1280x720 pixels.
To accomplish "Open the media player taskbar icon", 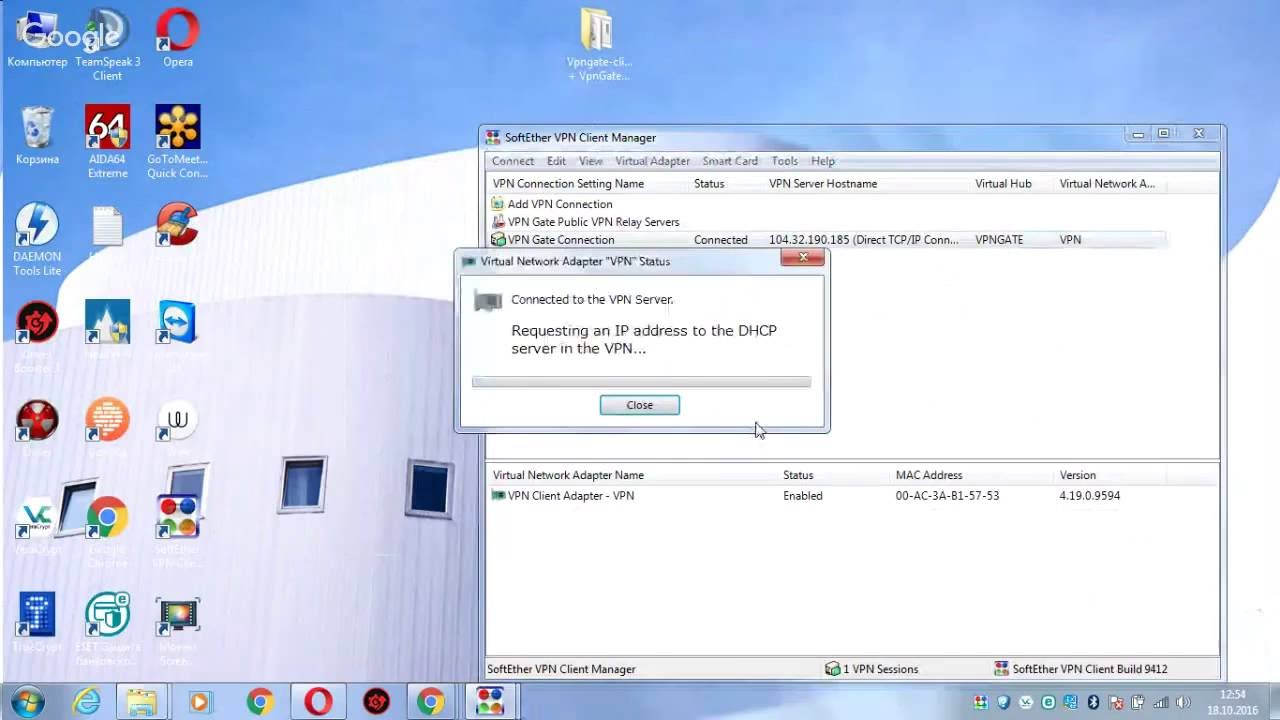I will click(x=199, y=702).
